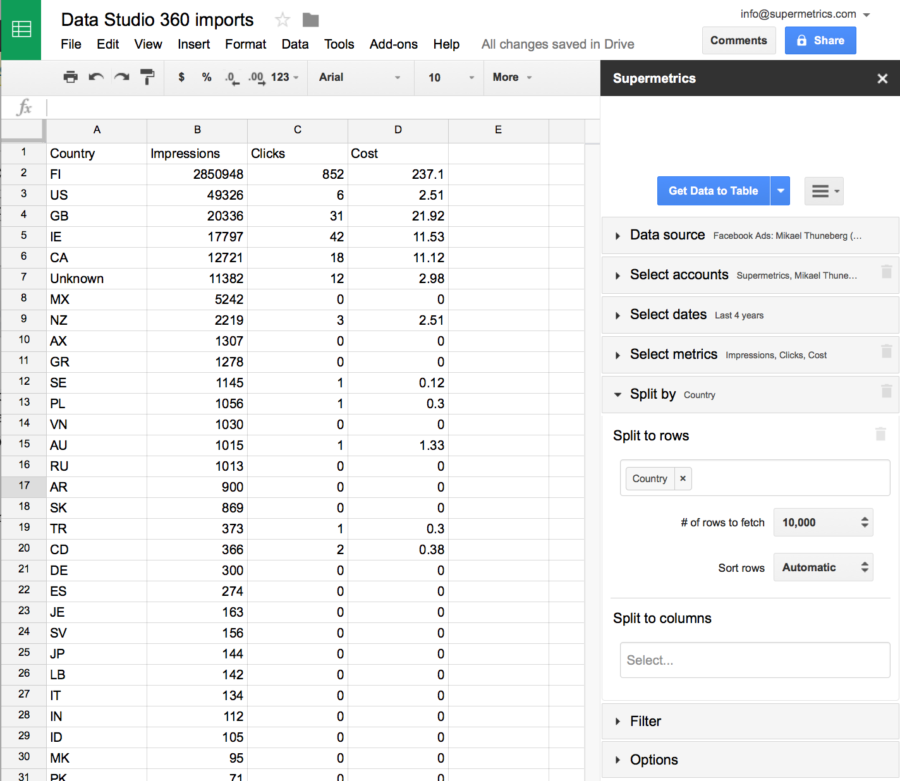Delete the Select metrics section
Image resolution: width=900 pixels, height=781 pixels.
[886, 351]
